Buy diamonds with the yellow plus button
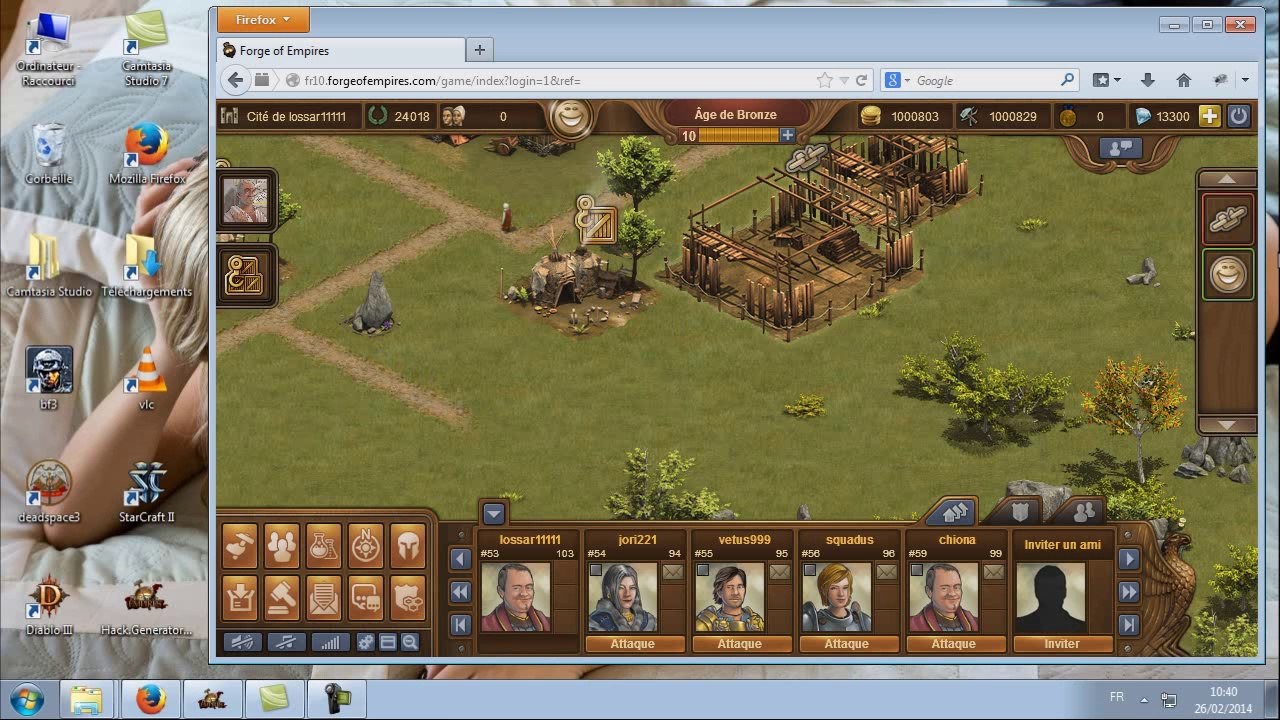The image size is (1280, 720). [1210, 116]
